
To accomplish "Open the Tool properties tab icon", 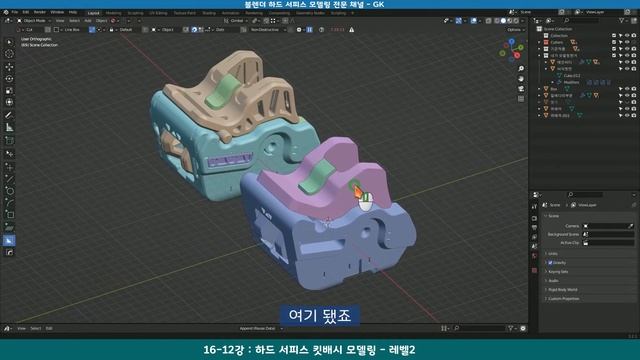I will [534, 207].
